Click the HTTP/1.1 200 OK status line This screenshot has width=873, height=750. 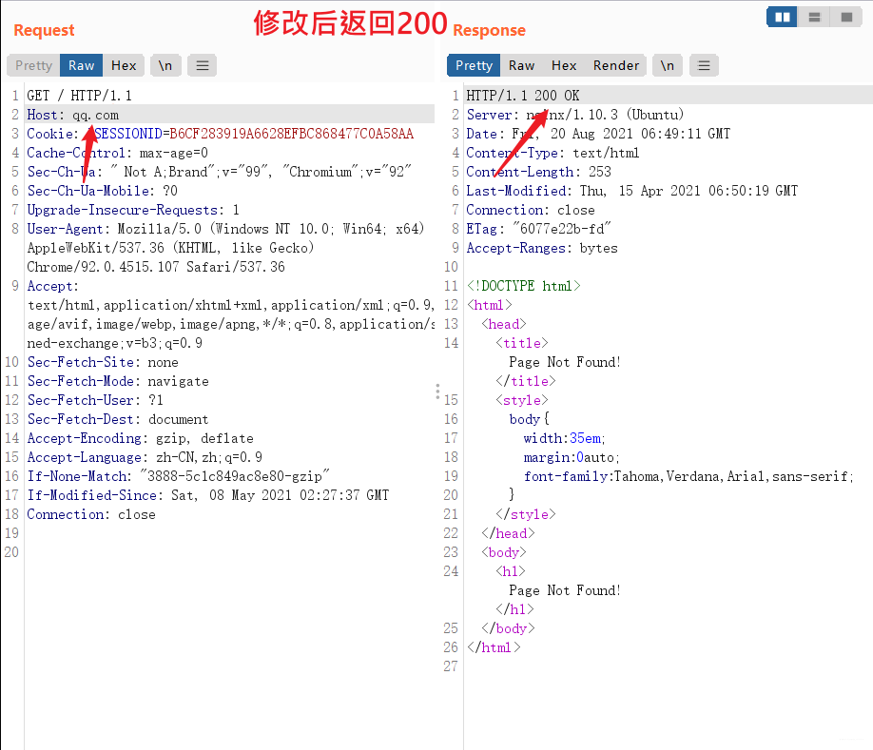523,96
